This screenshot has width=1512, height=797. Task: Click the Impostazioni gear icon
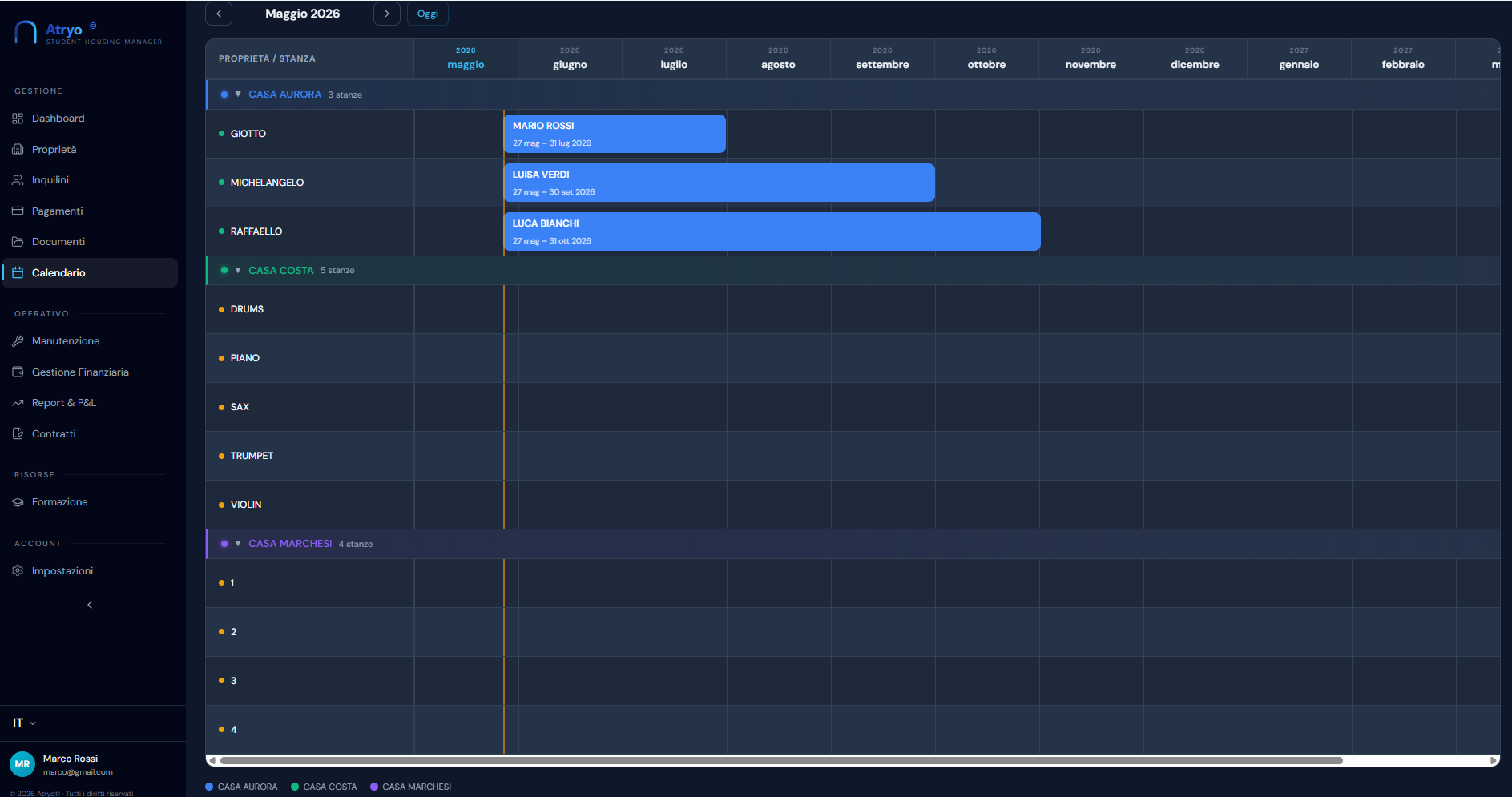pyautogui.click(x=18, y=570)
